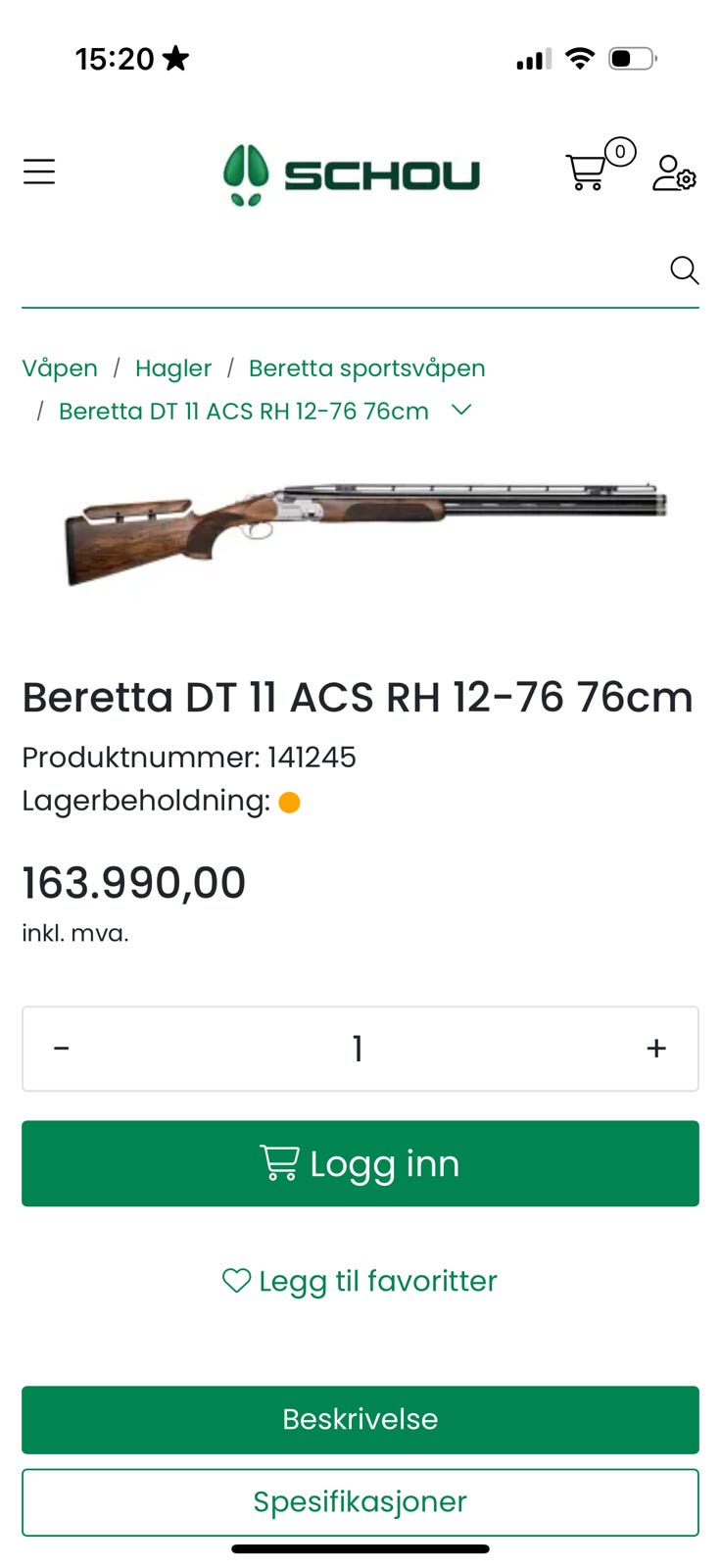Click the heart favorites icon
Image resolution: width=721 pixels, height=1568 pixels.
tap(236, 1280)
